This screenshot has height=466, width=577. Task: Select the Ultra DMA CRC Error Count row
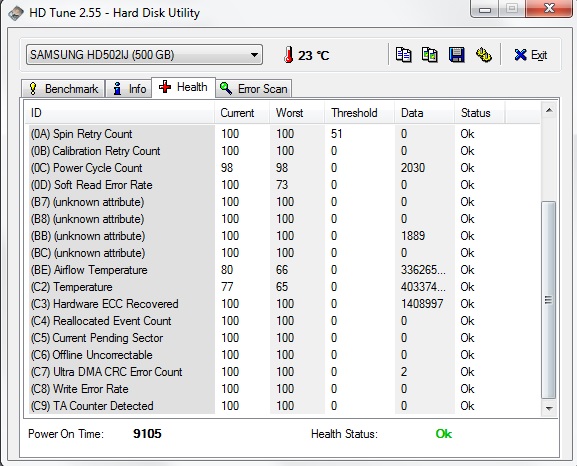click(x=283, y=372)
